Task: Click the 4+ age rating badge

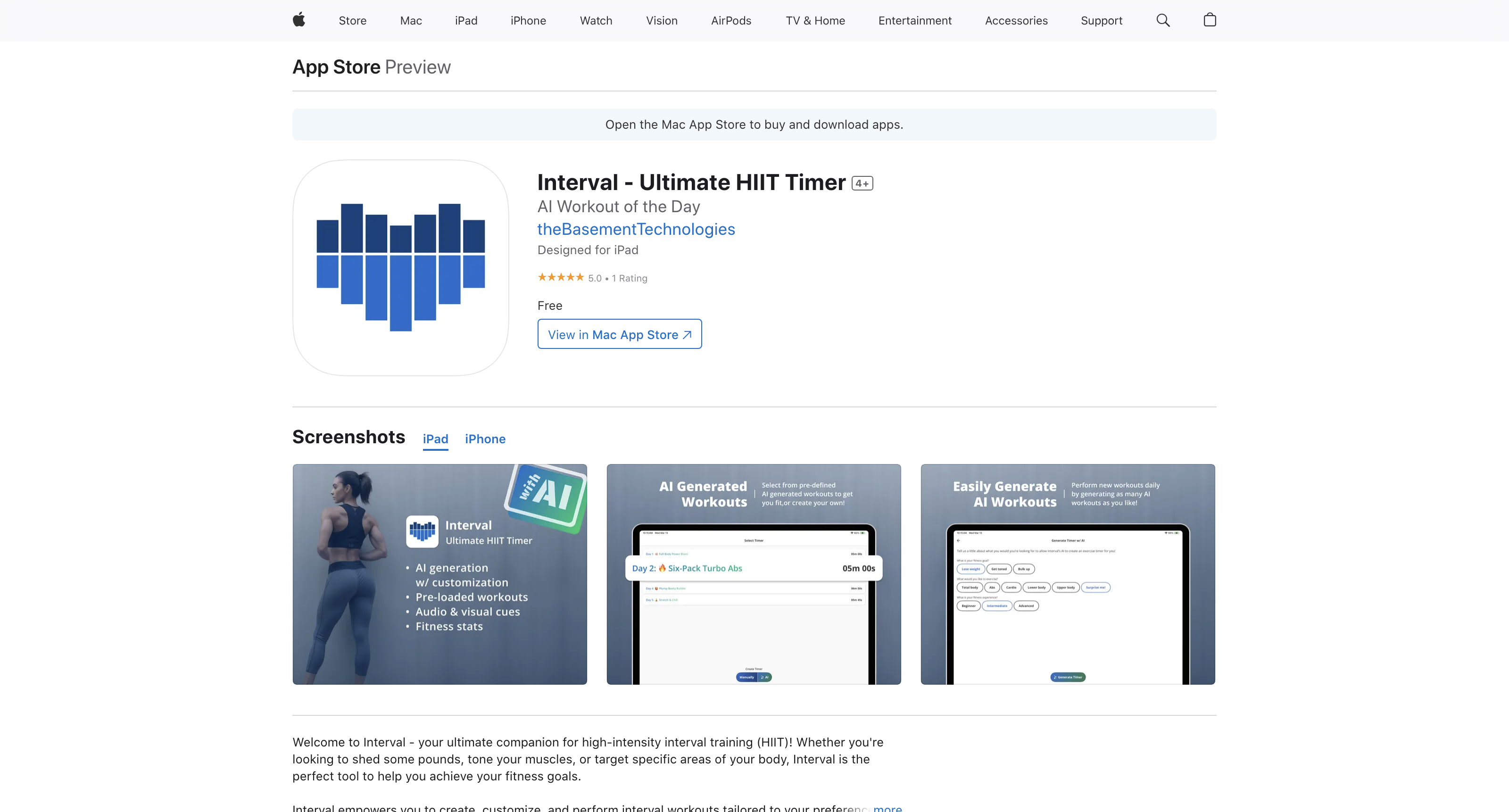Action: (x=862, y=183)
